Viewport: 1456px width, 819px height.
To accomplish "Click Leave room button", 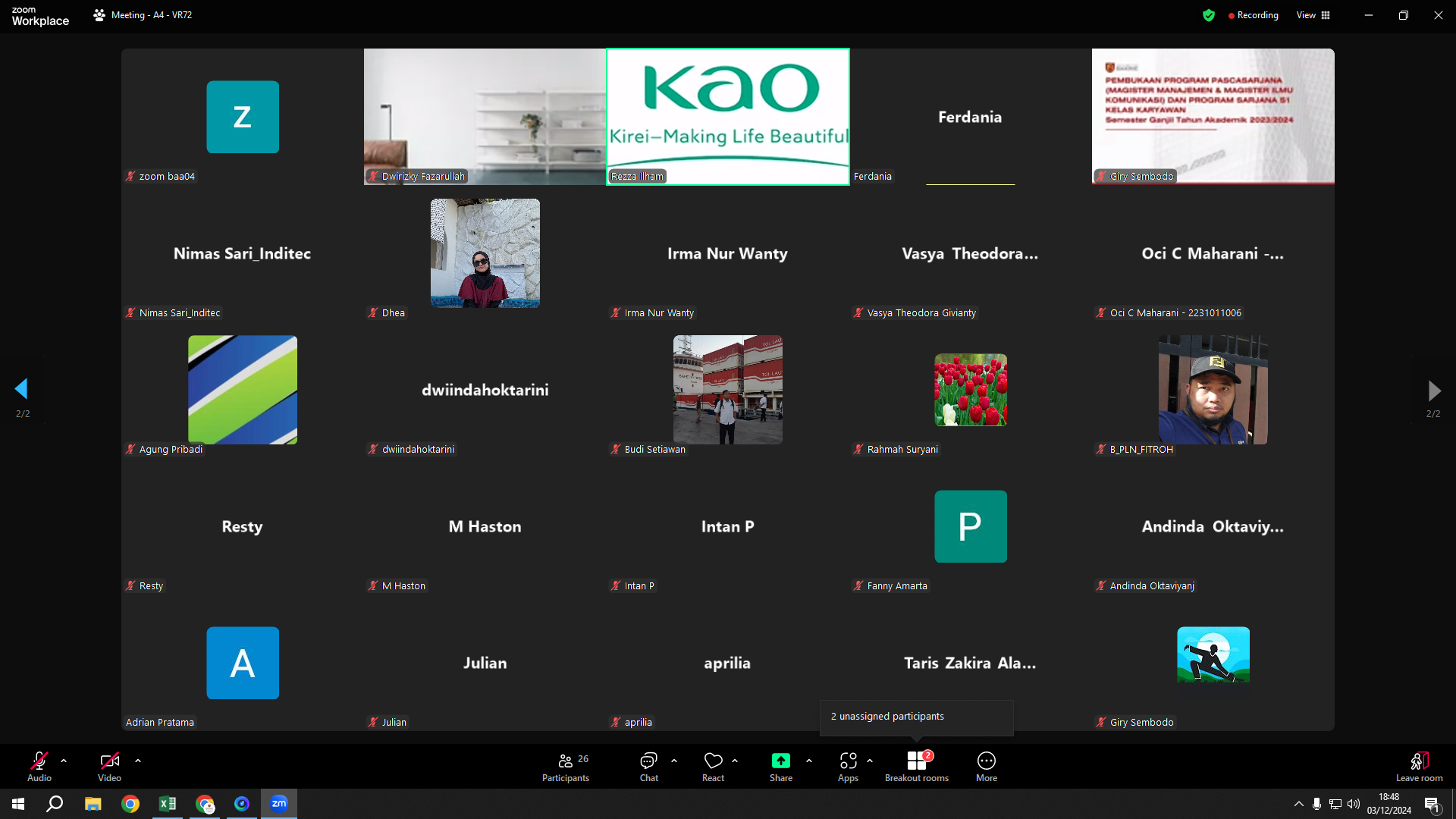I will pos(1420,767).
